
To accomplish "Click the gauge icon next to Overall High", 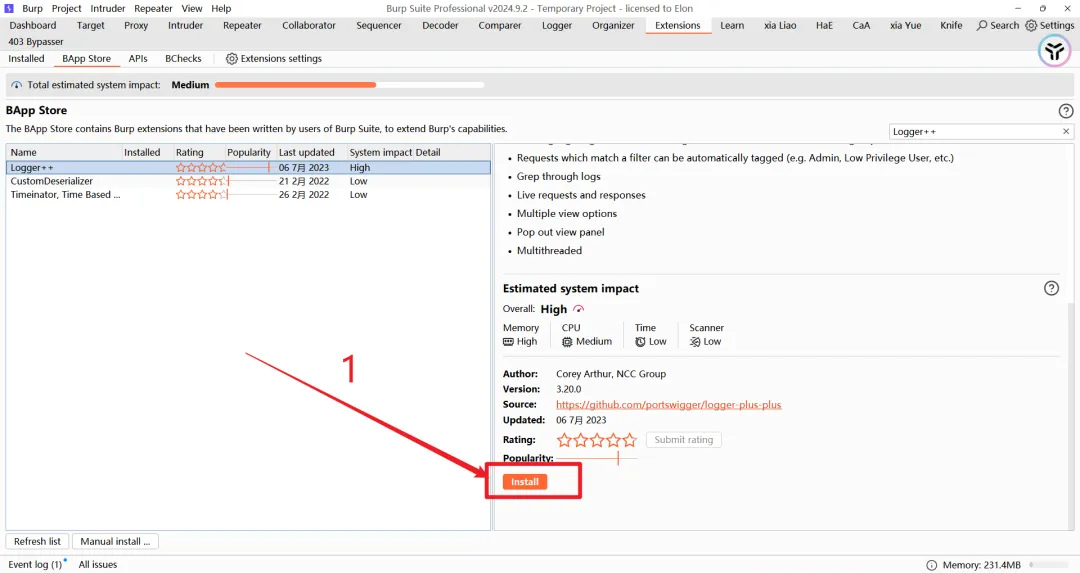I will [579, 309].
